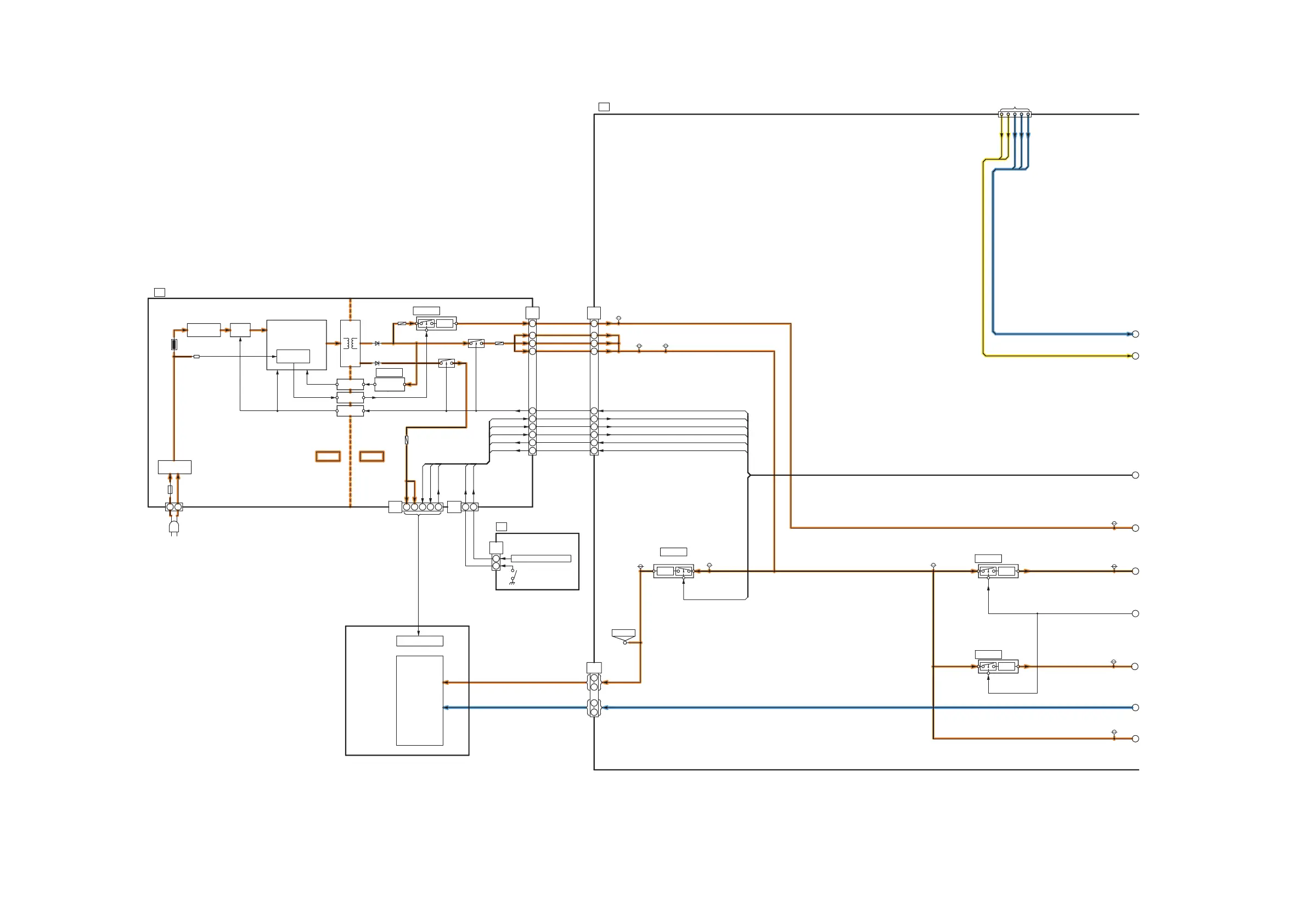Click the label box above the power board
This screenshot has width=1307, height=924.
point(159,292)
